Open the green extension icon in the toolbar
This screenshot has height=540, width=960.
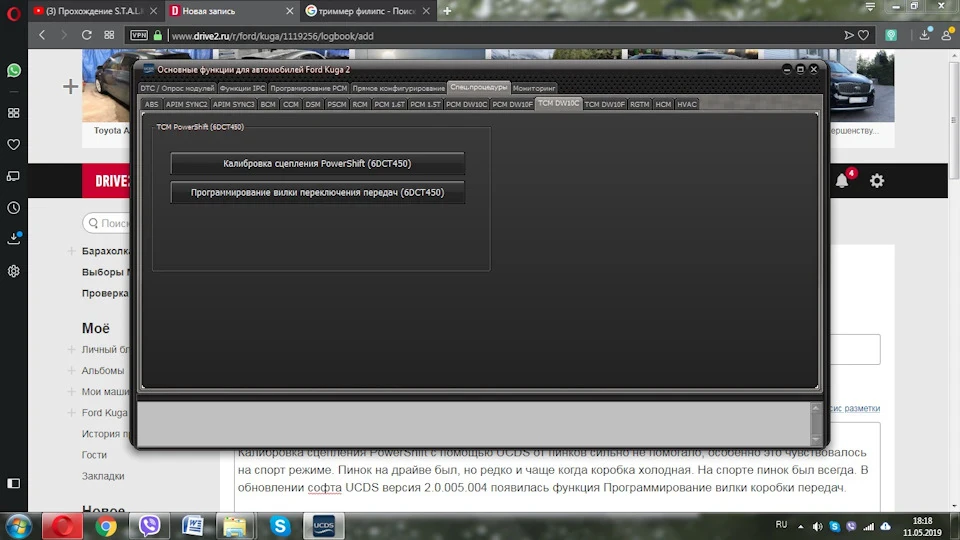tap(891, 36)
